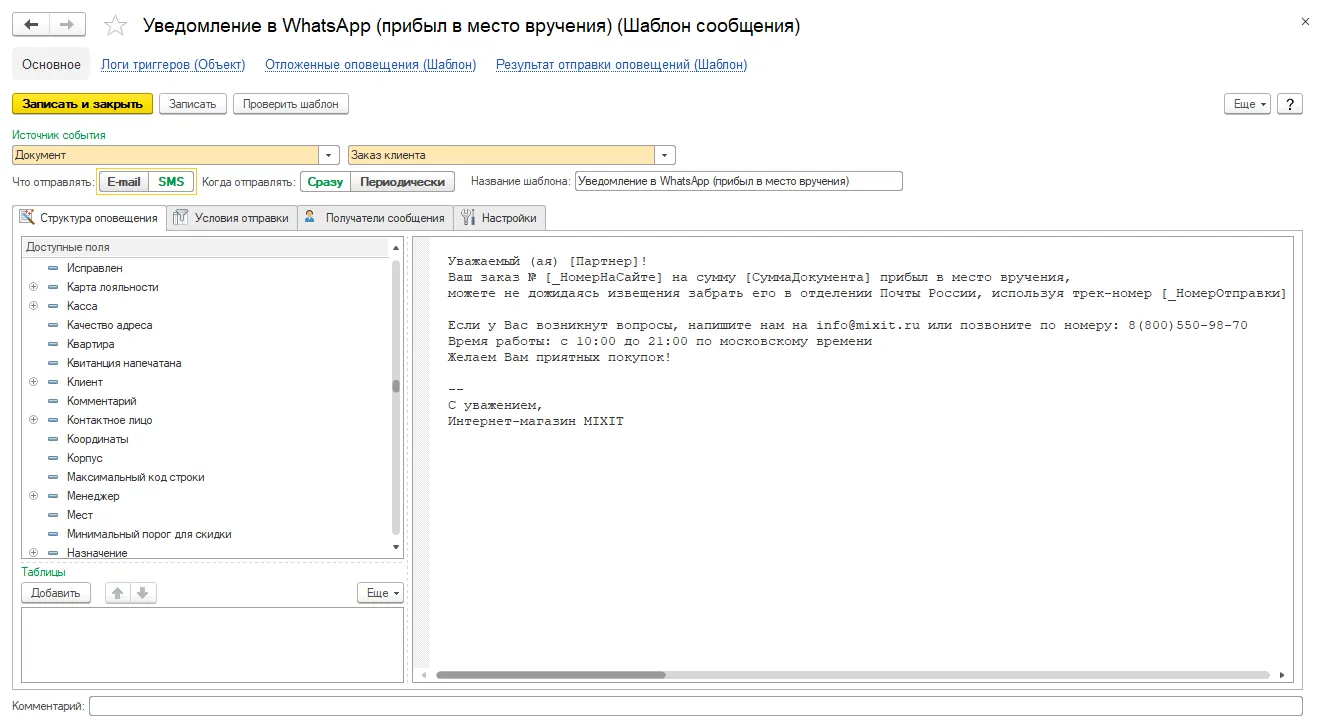This screenshot has width=1318, height=725.
Task: Switch to Структура оповещения tab
Action: [89, 218]
